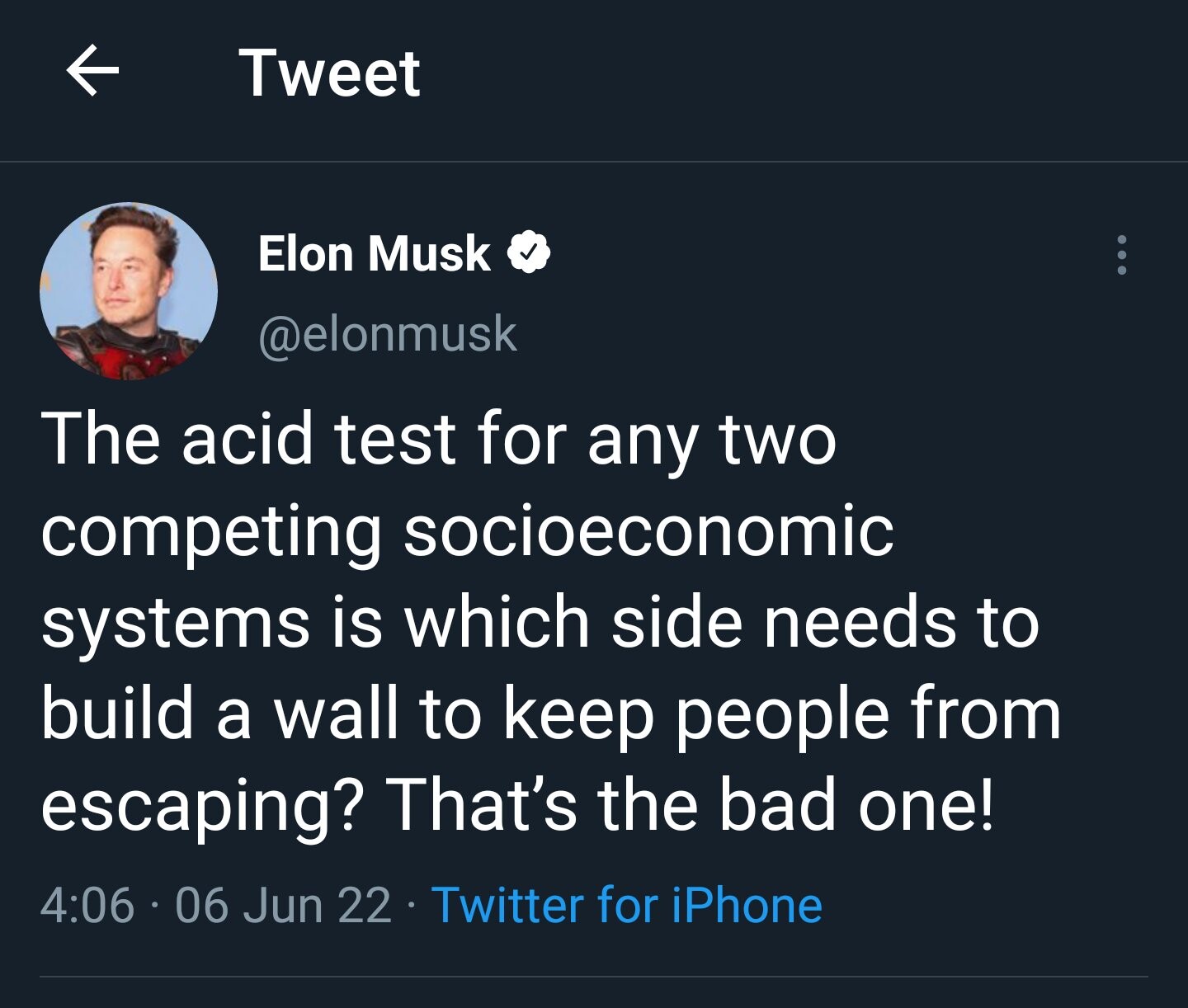Open the three-dot more options menu
Image resolution: width=1188 pixels, height=1008 pixels.
[1120, 255]
